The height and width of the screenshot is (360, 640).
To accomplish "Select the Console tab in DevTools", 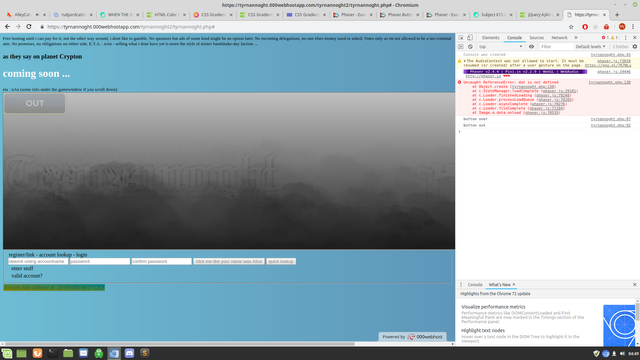I will (514, 38).
